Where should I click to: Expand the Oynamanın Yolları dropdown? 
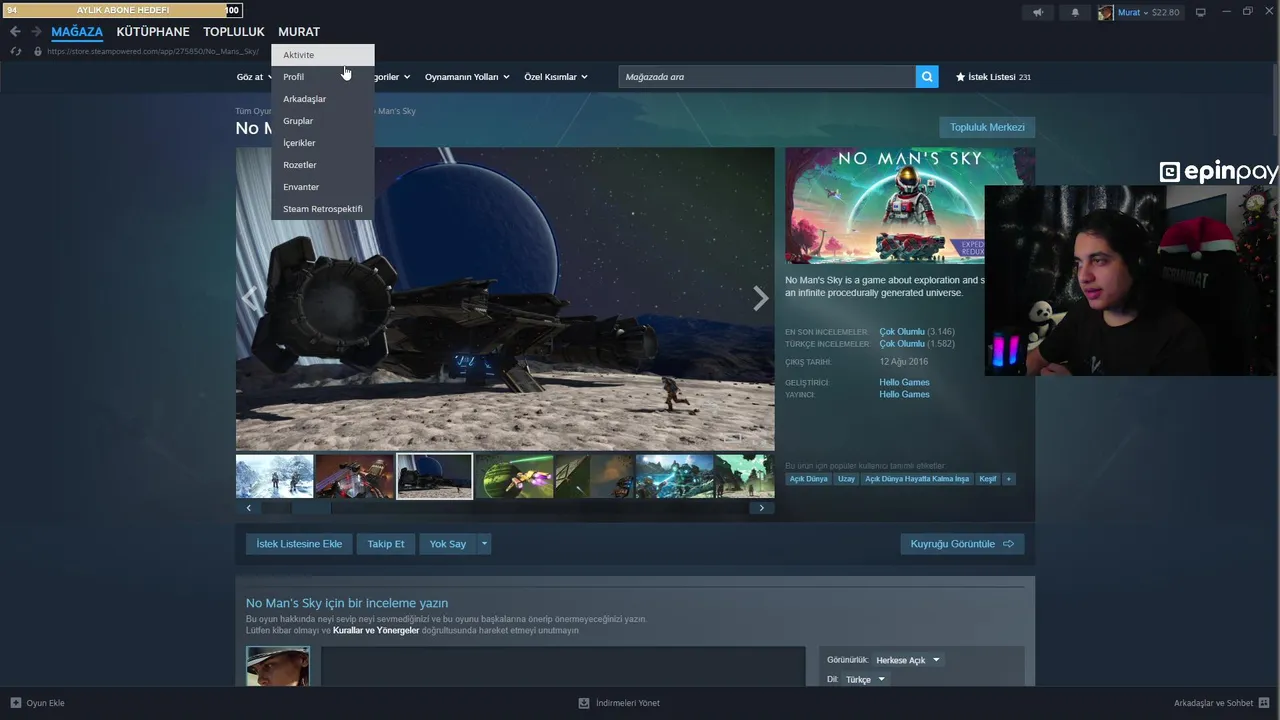coord(467,77)
